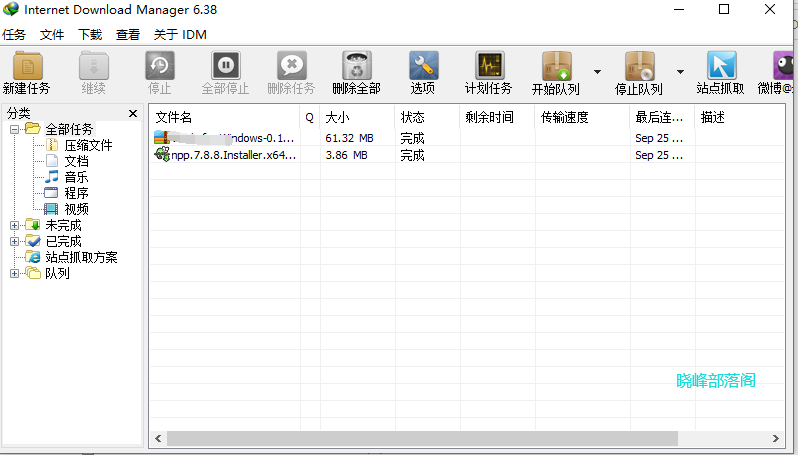Expand the 已完成 tree node
The image size is (798, 455).
coord(14,241)
